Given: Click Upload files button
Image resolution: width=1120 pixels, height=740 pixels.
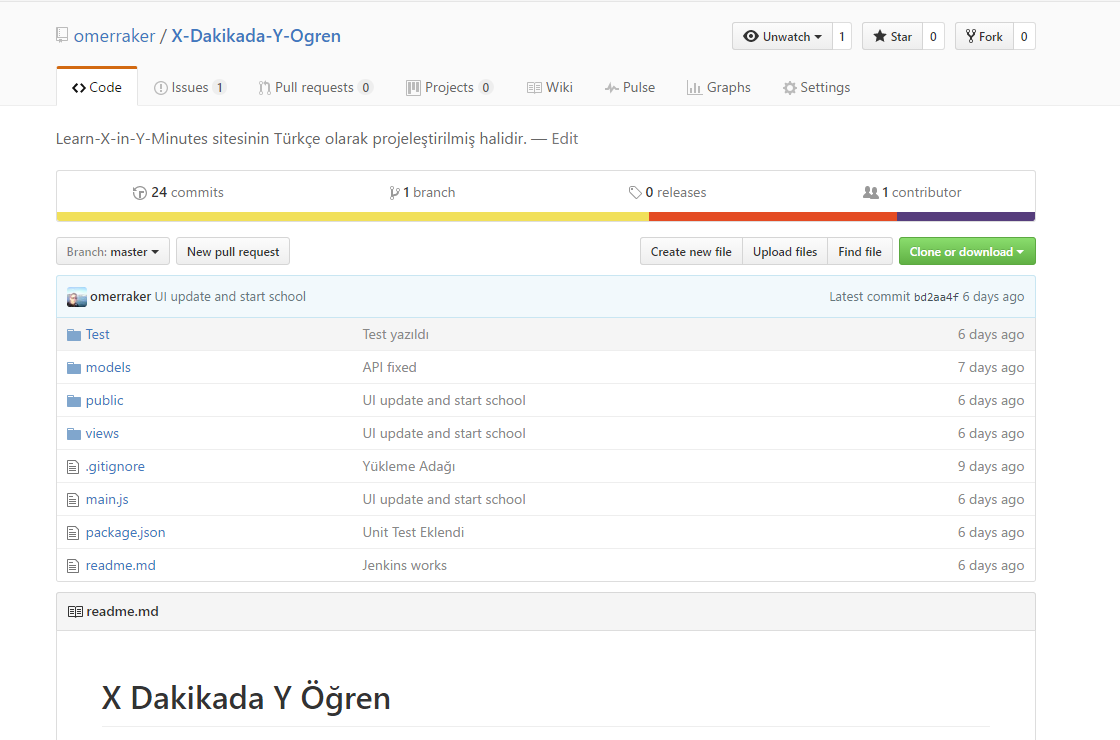Looking at the screenshot, I should tap(785, 251).
